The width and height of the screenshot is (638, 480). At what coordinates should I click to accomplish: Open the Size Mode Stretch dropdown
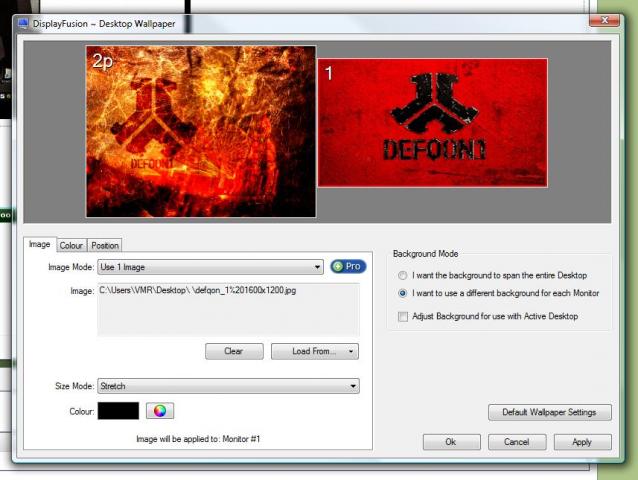click(x=228, y=386)
